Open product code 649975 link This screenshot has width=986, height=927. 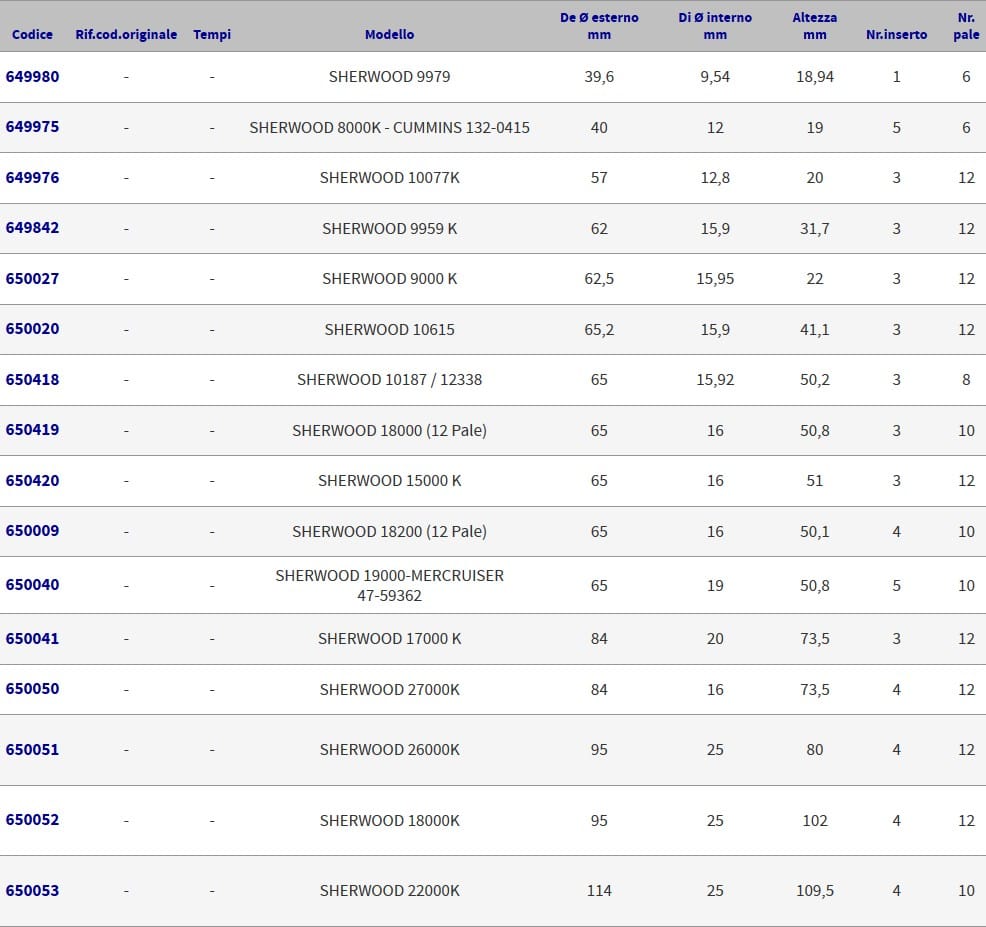point(32,127)
